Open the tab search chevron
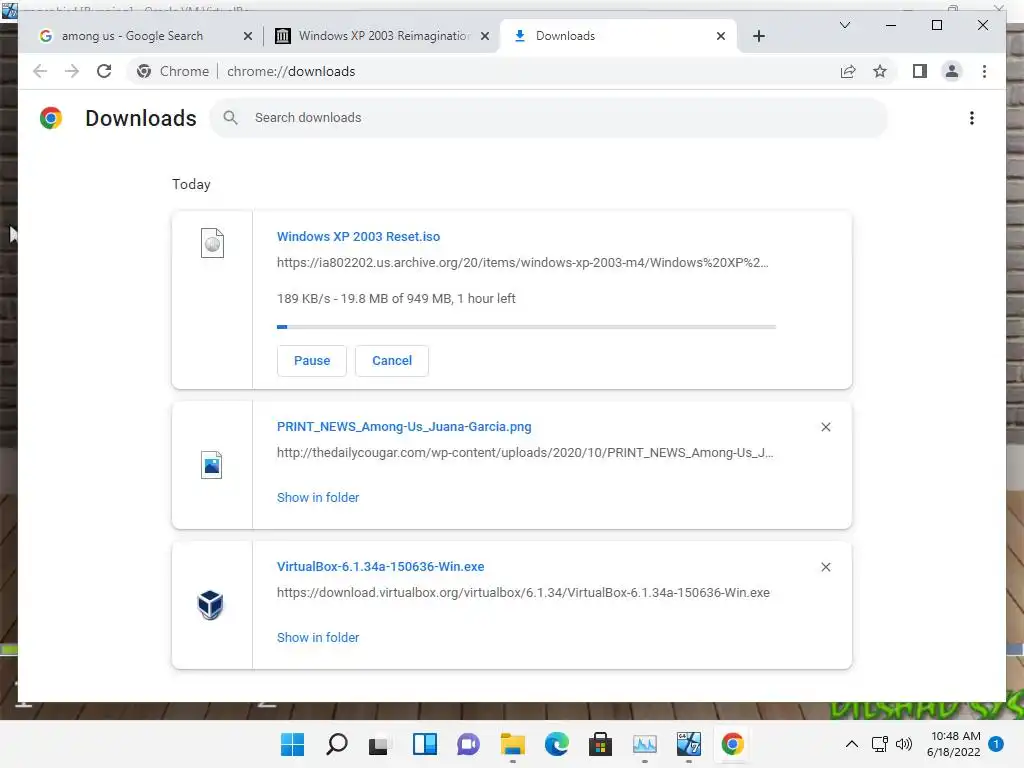The width and height of the screenshot is (1024, 768). pos(844,25)
